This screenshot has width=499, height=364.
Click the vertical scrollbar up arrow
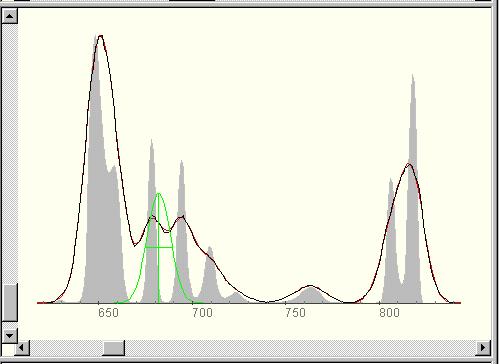9,16
